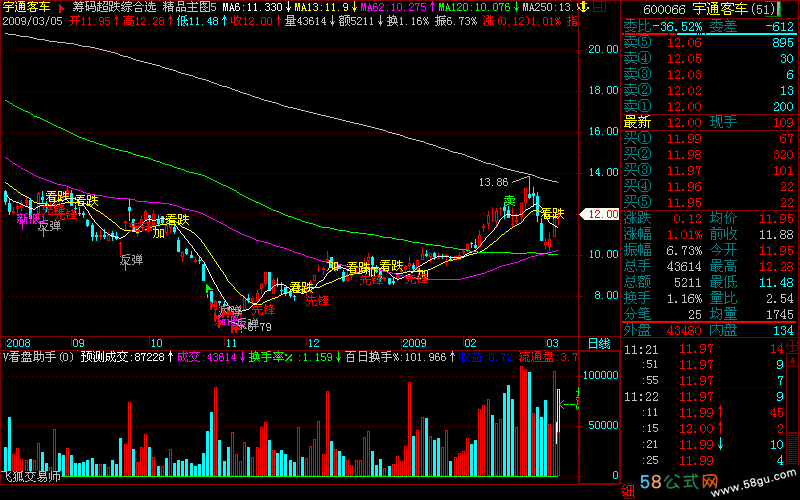Click the green MA120:10.076 legend entry
Viewport: 800px width, 500px height.
(474, 8)
